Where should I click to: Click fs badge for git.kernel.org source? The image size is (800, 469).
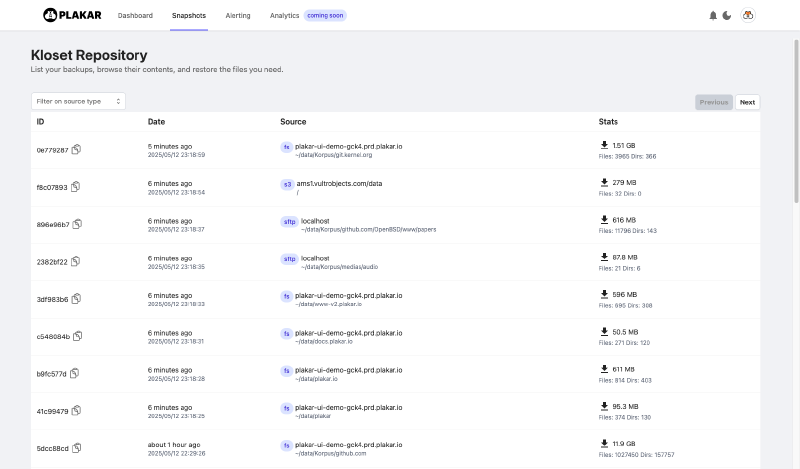coord(286,147)
